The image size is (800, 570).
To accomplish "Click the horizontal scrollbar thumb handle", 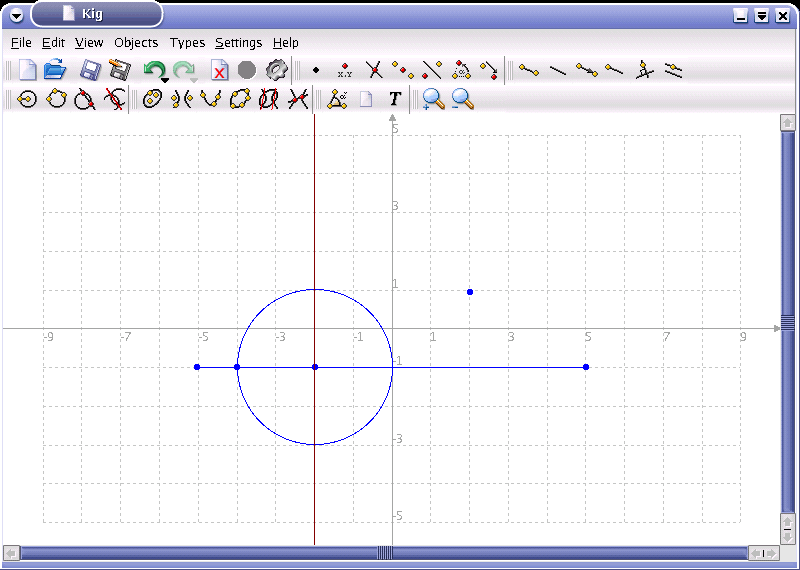I will tap(385, 553).
